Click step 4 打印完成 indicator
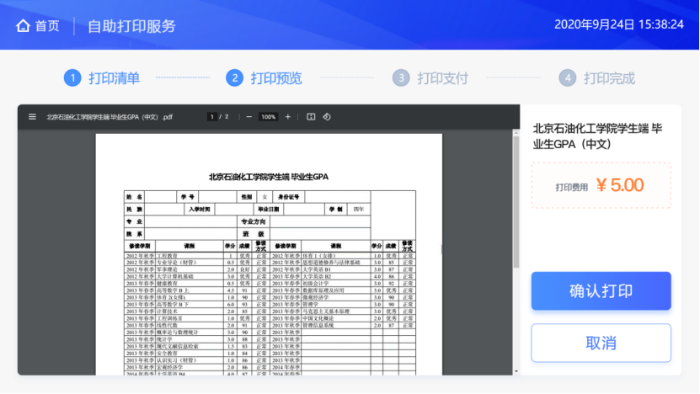 (x=597, y=78)
